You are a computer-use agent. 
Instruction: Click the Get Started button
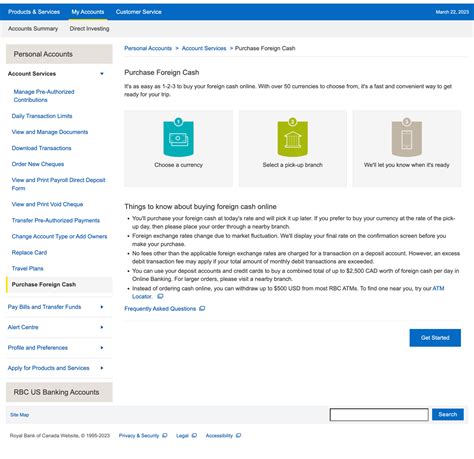[x=435, y=338]
